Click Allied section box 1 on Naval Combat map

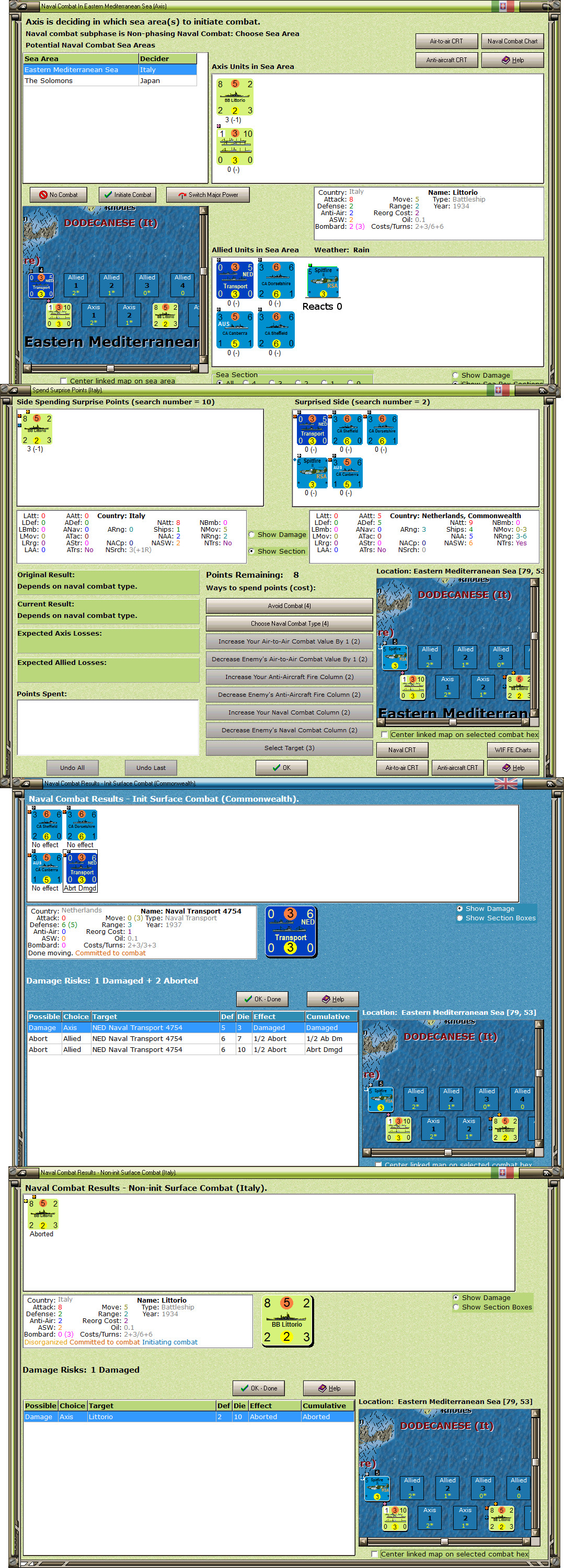(75, 285)
